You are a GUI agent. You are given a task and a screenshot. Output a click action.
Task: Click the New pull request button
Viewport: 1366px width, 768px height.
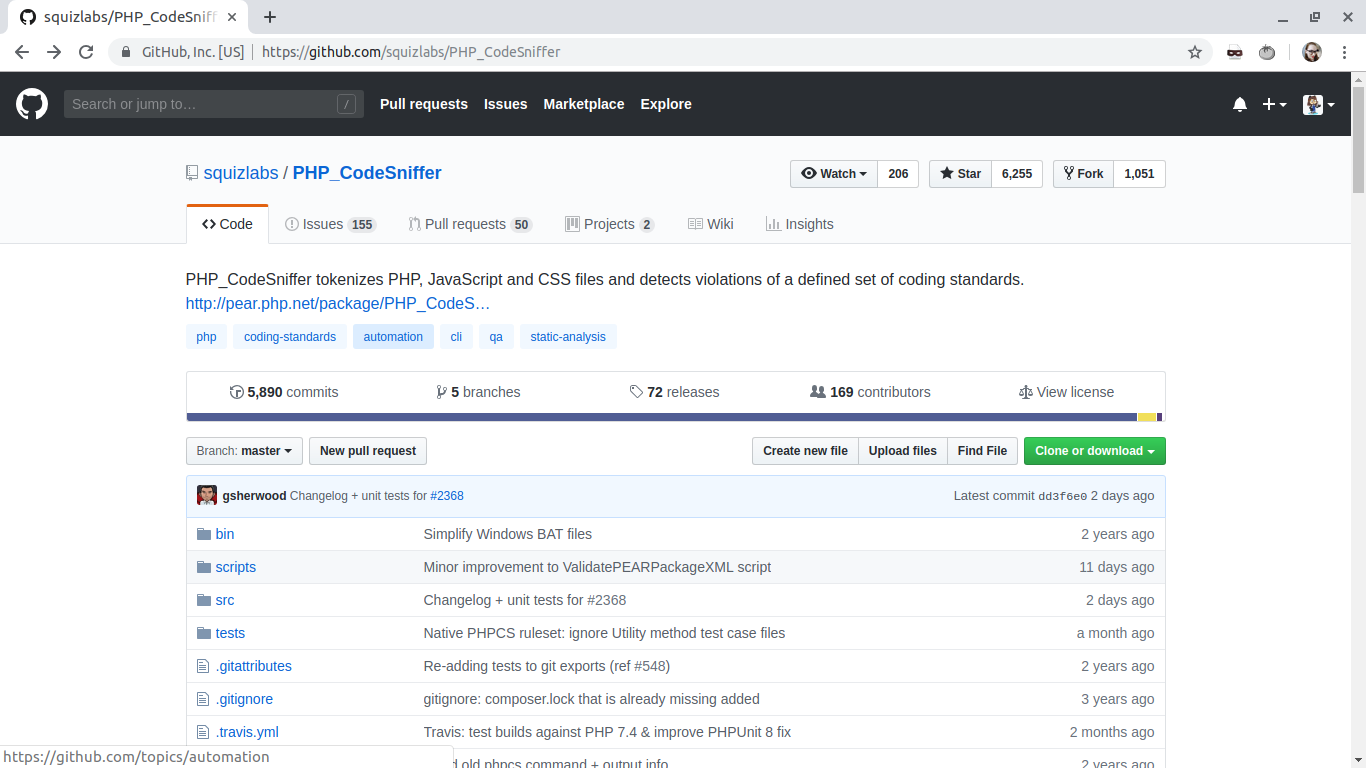point(368,451)
